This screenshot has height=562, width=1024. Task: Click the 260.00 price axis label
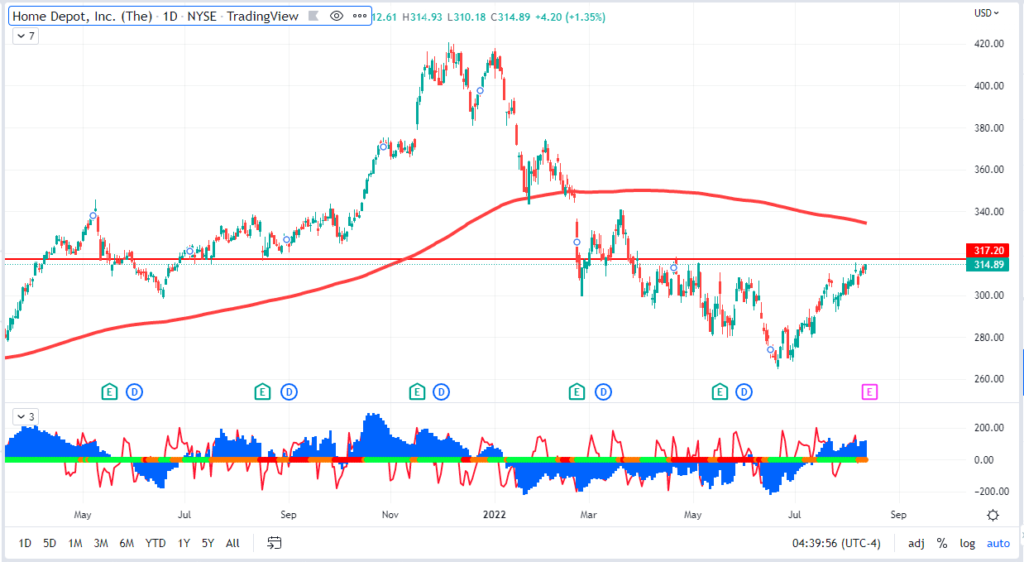(989, 379)
